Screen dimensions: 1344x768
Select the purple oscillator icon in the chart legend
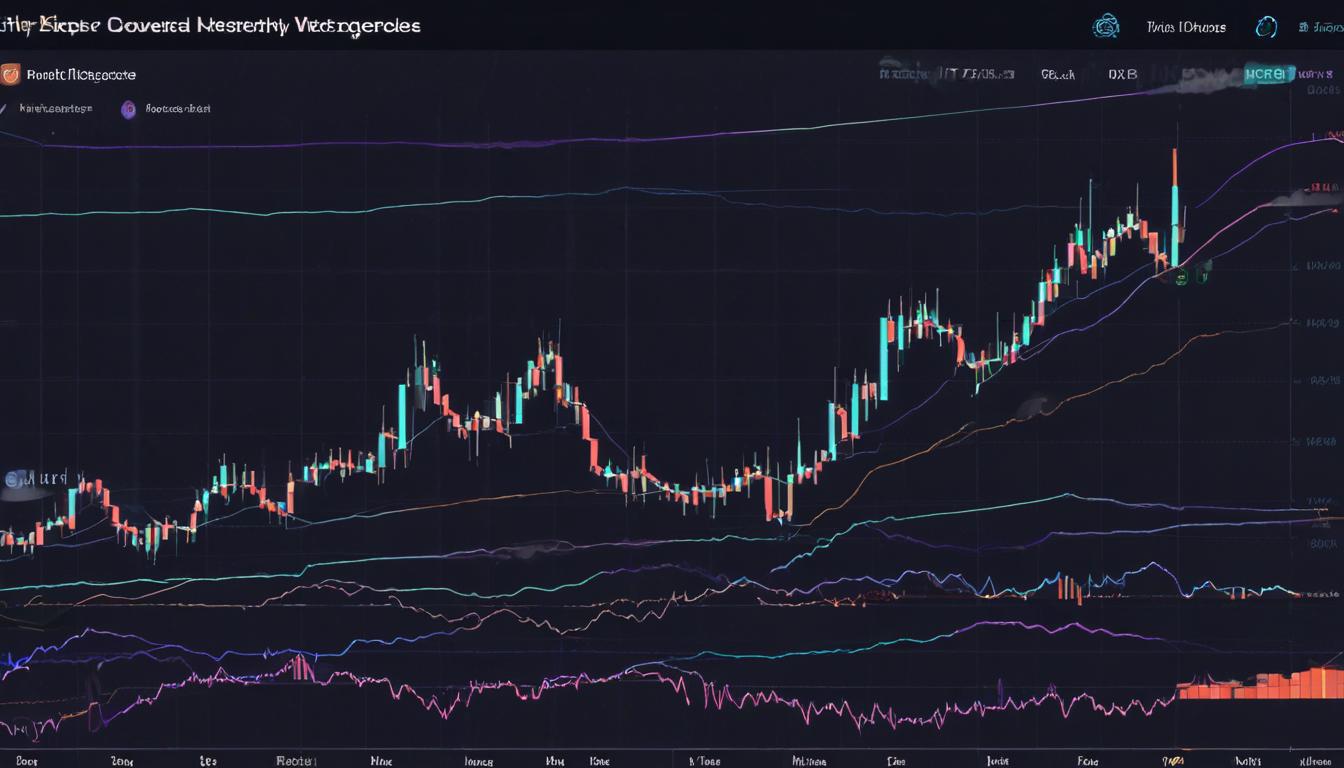(128, 110)
